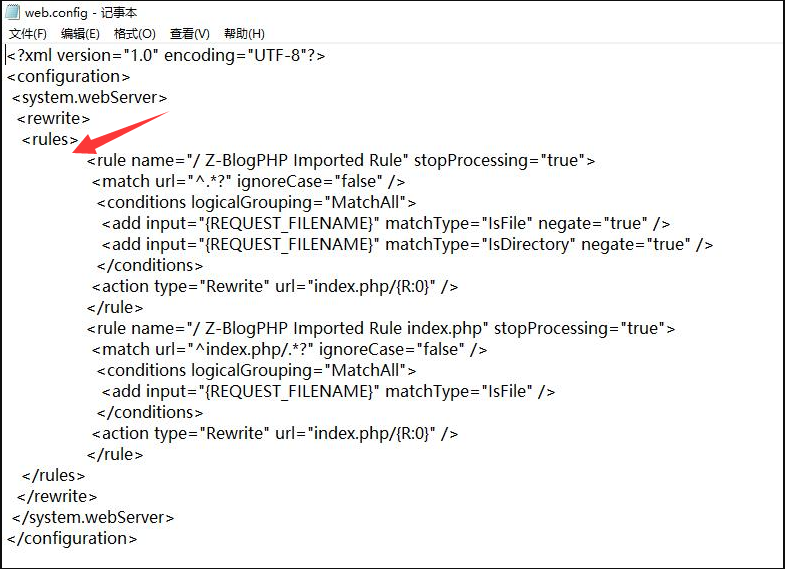785x569 pixels.
Task: Click the first rule's stopProcessing="true" attribute
Action: click(x=504, y=160)
